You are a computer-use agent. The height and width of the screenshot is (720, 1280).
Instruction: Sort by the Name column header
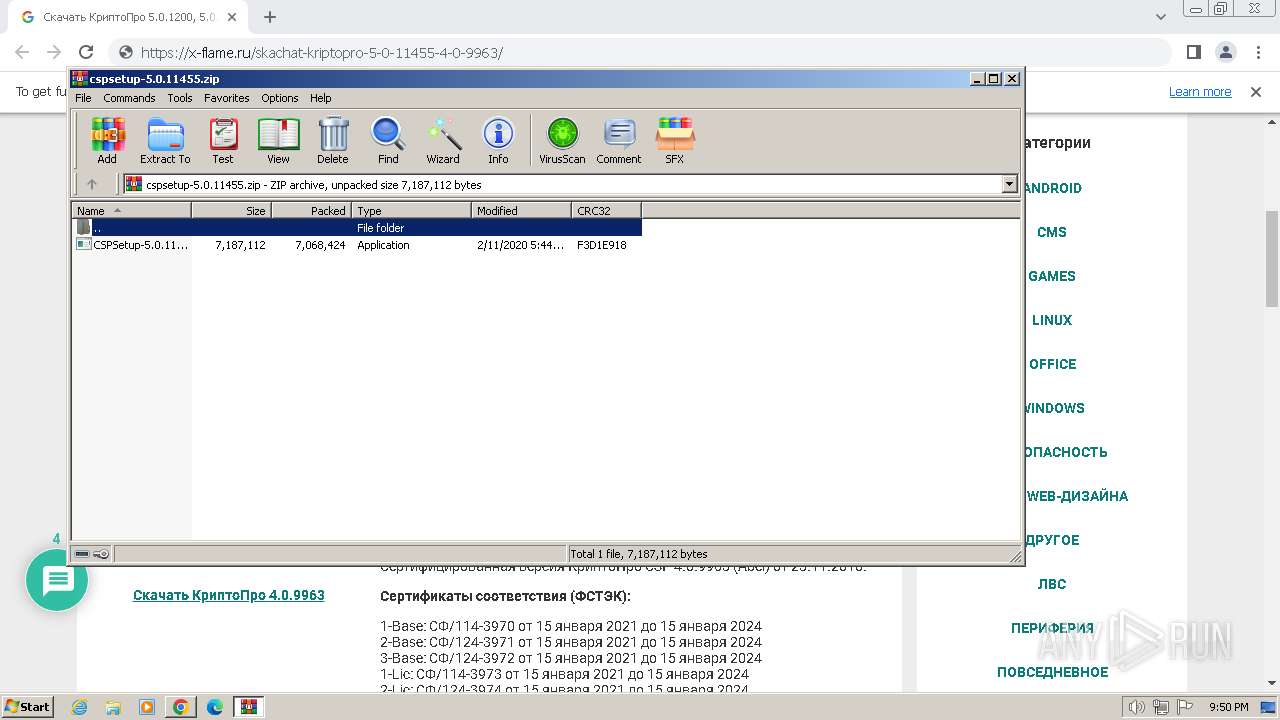pyautogui.click(x=132, y=210)
